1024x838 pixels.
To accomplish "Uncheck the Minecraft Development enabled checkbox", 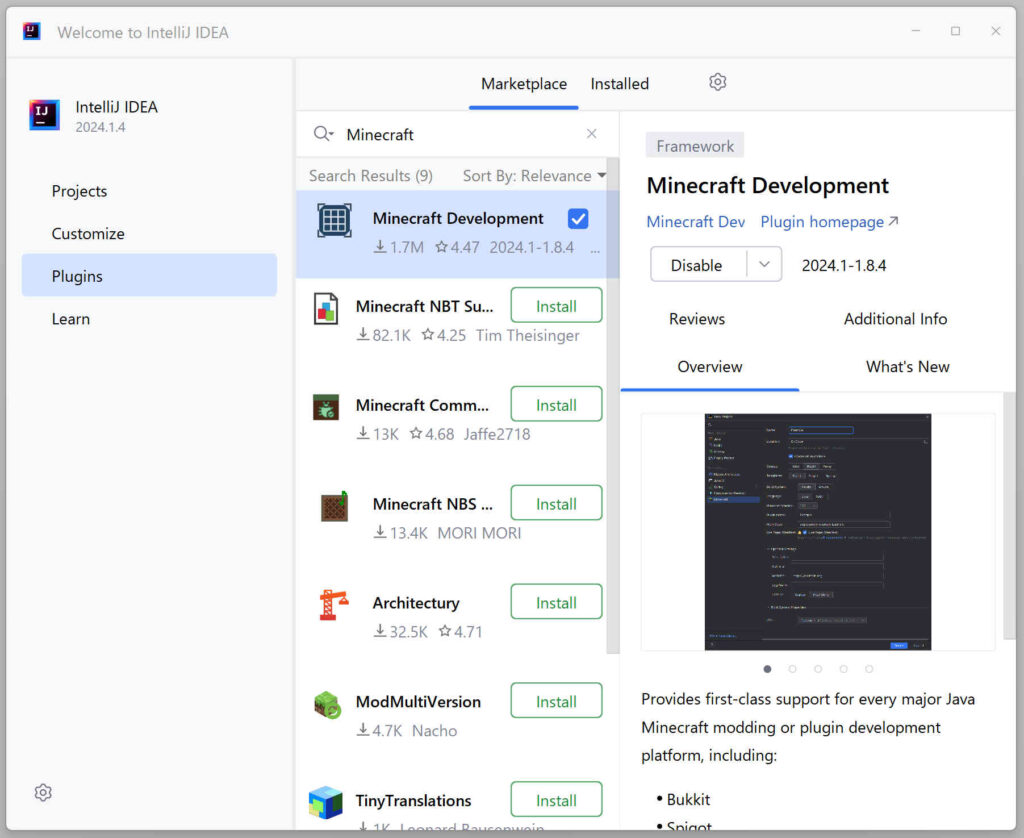I will pos(578,219).
